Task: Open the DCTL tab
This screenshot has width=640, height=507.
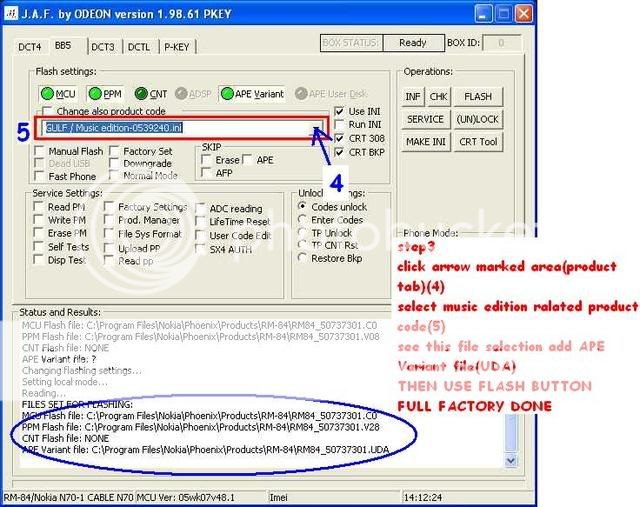Action: (139, 47)
